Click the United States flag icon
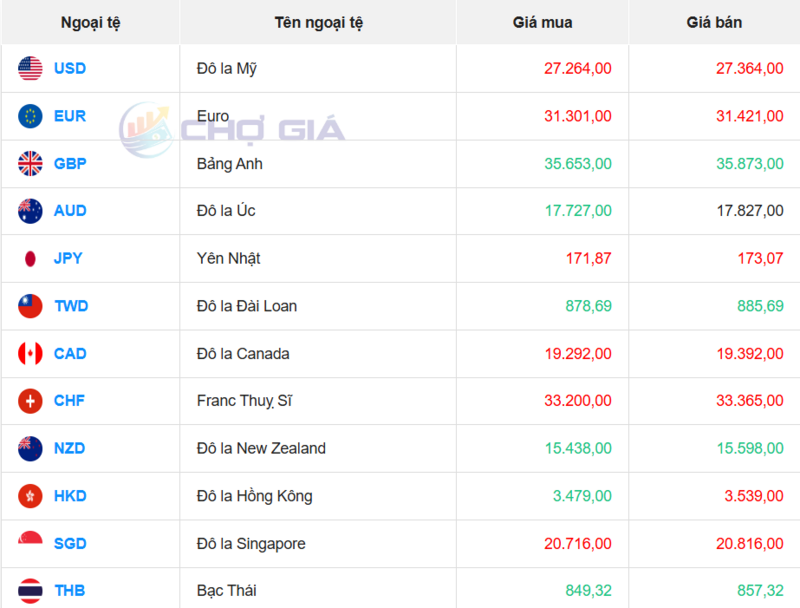Image resolution: width=800 pixels, height=608 pixels. [x=30, y=69]
